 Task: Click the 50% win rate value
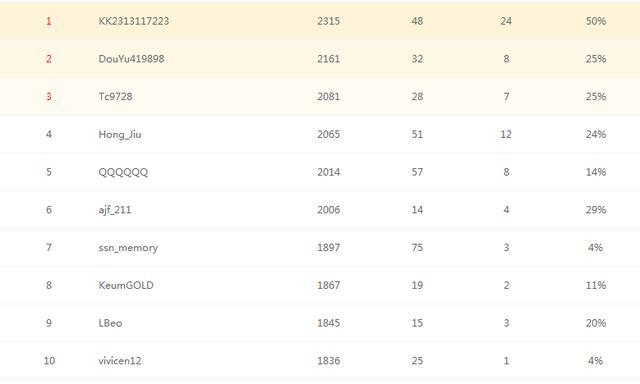point(596,21)
